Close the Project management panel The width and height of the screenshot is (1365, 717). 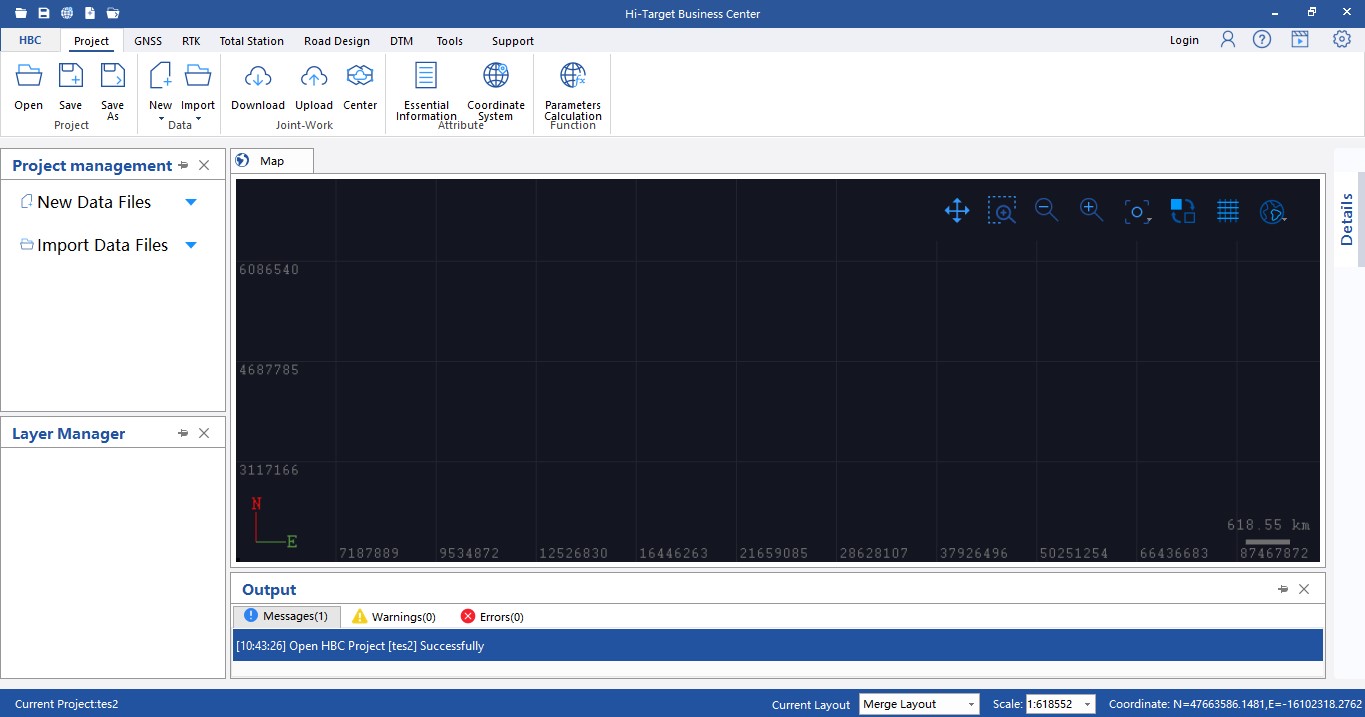[x=204, y=166]
